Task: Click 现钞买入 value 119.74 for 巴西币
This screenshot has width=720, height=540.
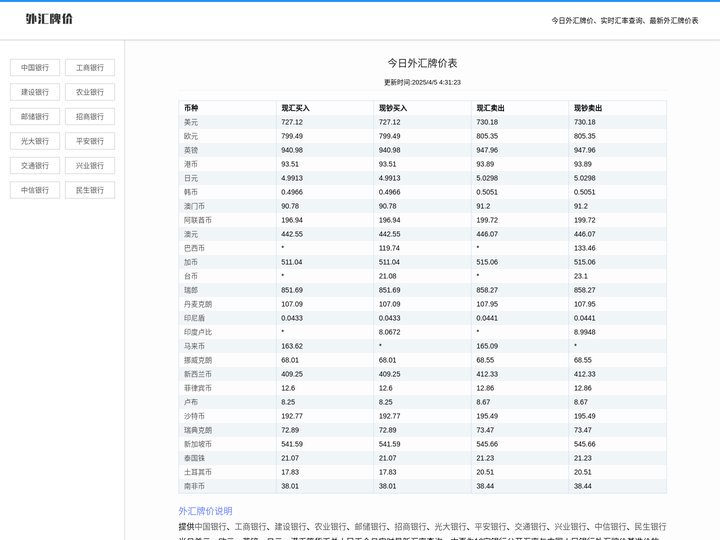Action: click(389, 248)
